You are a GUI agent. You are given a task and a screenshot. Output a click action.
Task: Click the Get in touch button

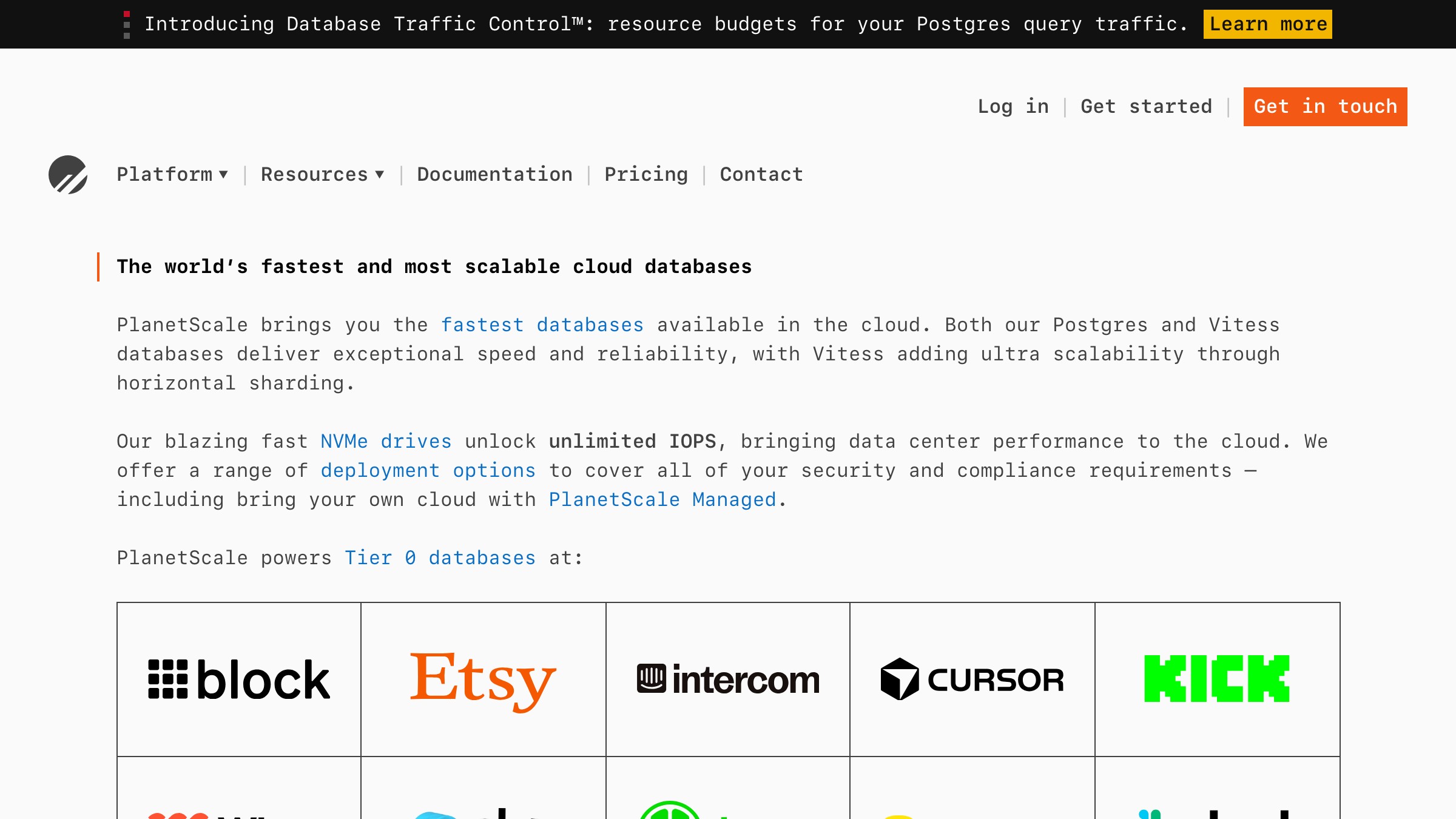pos(1326,107)
